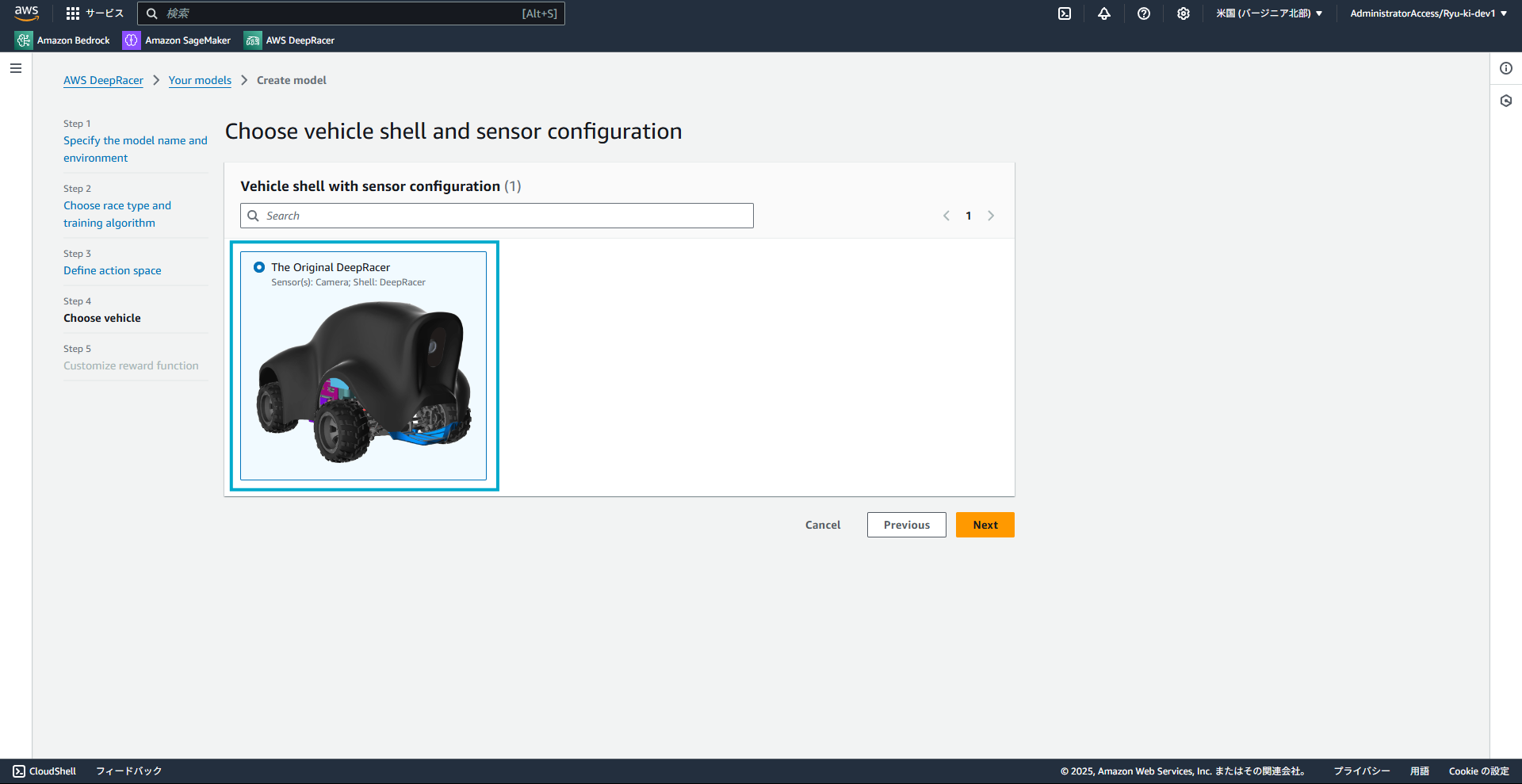This screenshot has height=784, width=1522.
Task: Open the services grid menu
Action: click(x=73, y=13)
